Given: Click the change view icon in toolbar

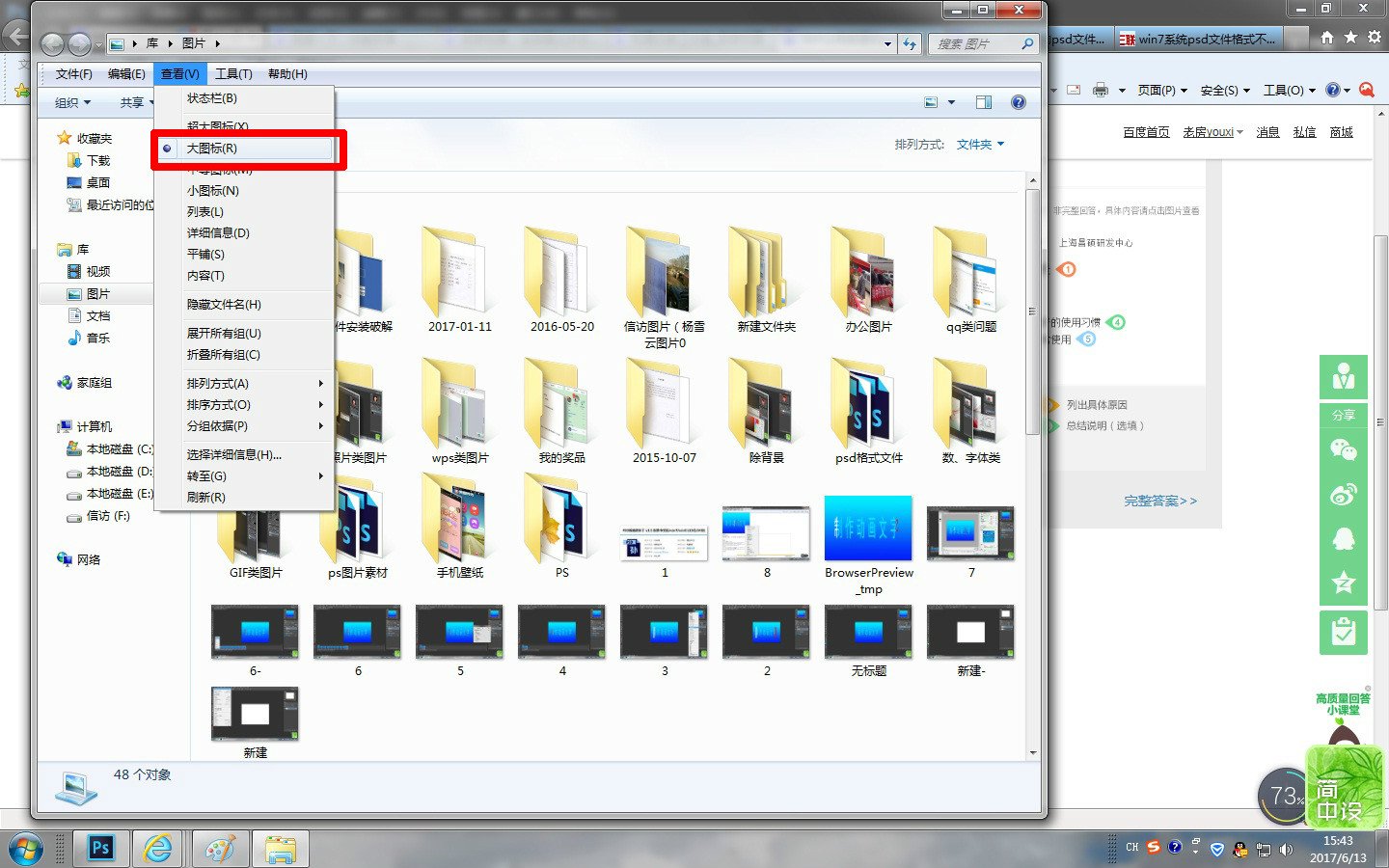Looking at the screenshot, I should click(931, 102).
